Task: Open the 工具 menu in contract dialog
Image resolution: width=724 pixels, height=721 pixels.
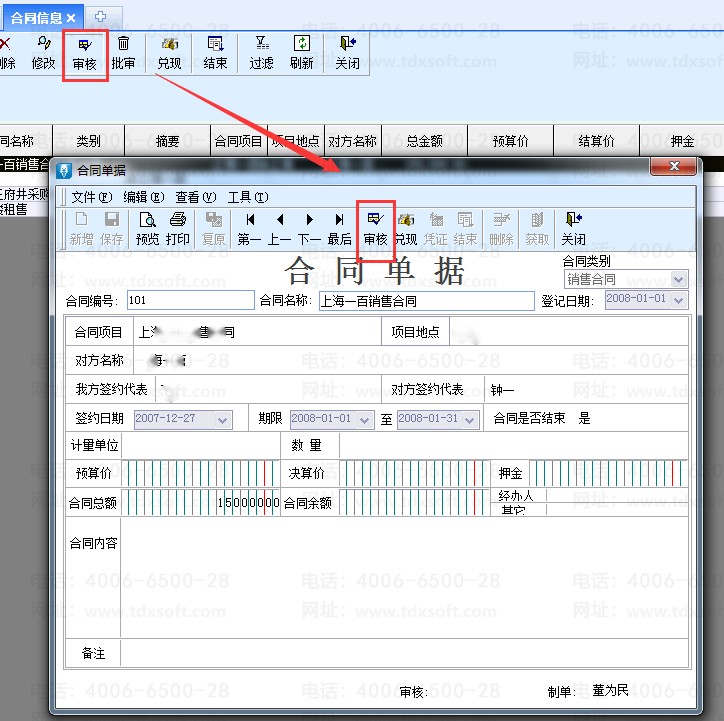Action: [247, 197]
